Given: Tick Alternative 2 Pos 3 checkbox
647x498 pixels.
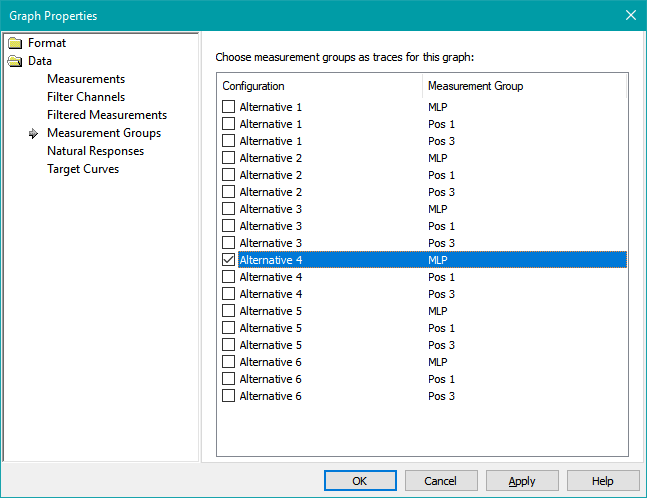Looking at the screenshot, I should [x=228, y=192].
